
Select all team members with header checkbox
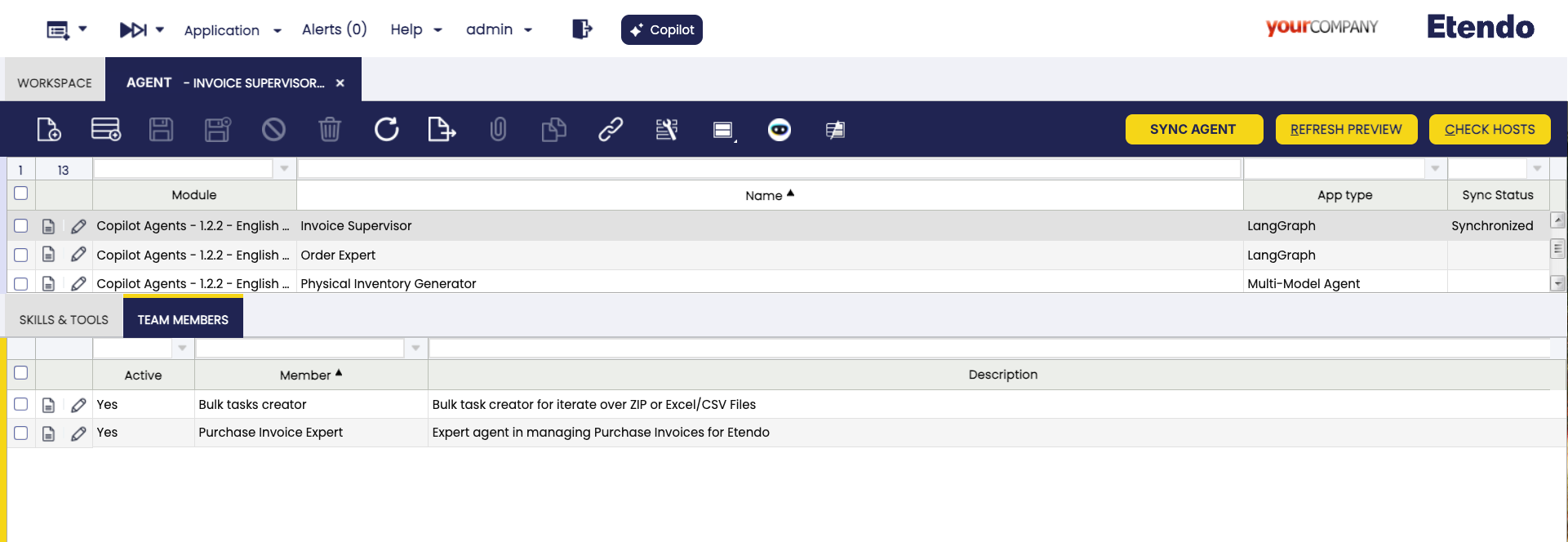pos(21,373)
